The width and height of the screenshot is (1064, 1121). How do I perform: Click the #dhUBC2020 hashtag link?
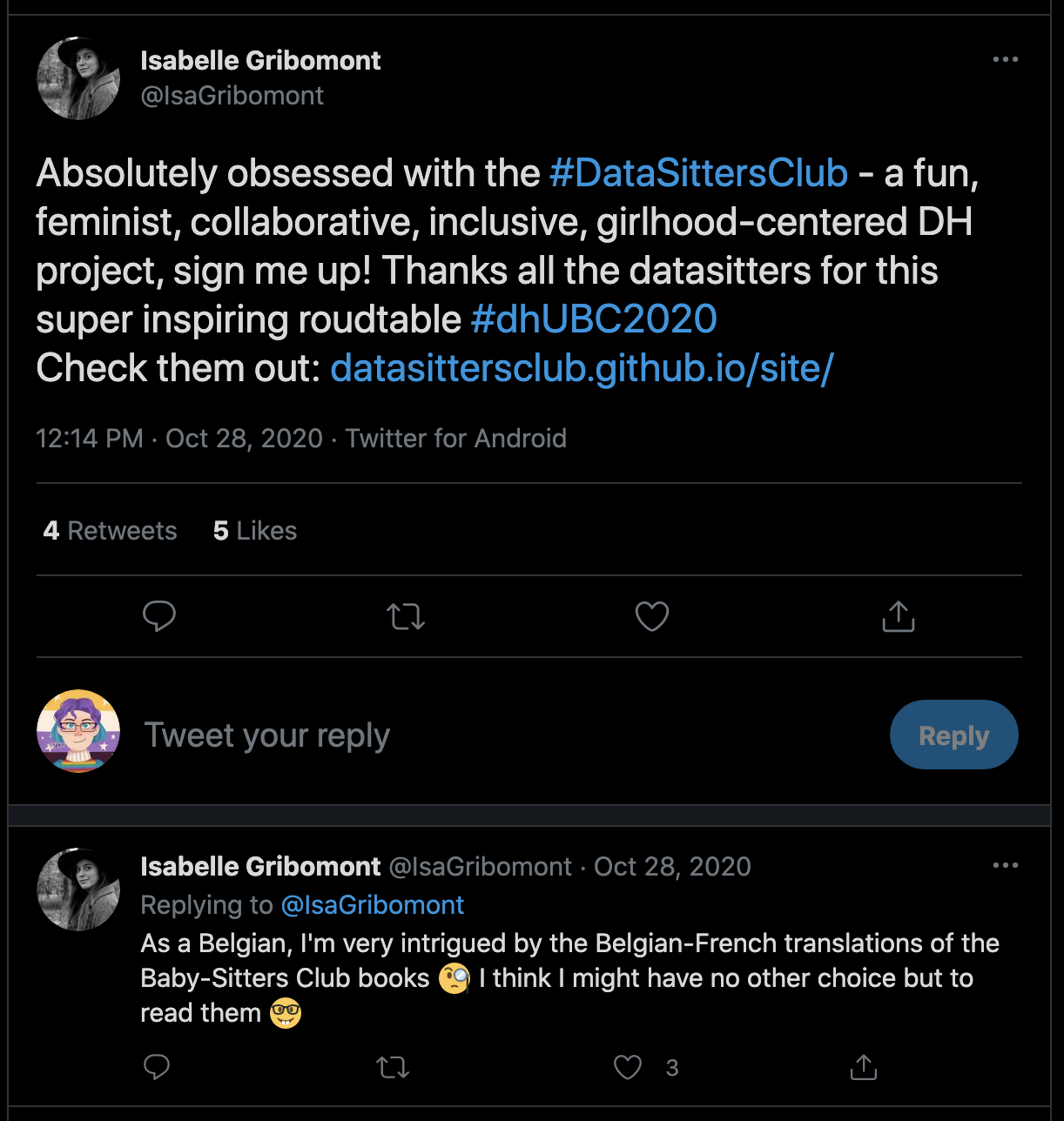[x=594, y=319]
